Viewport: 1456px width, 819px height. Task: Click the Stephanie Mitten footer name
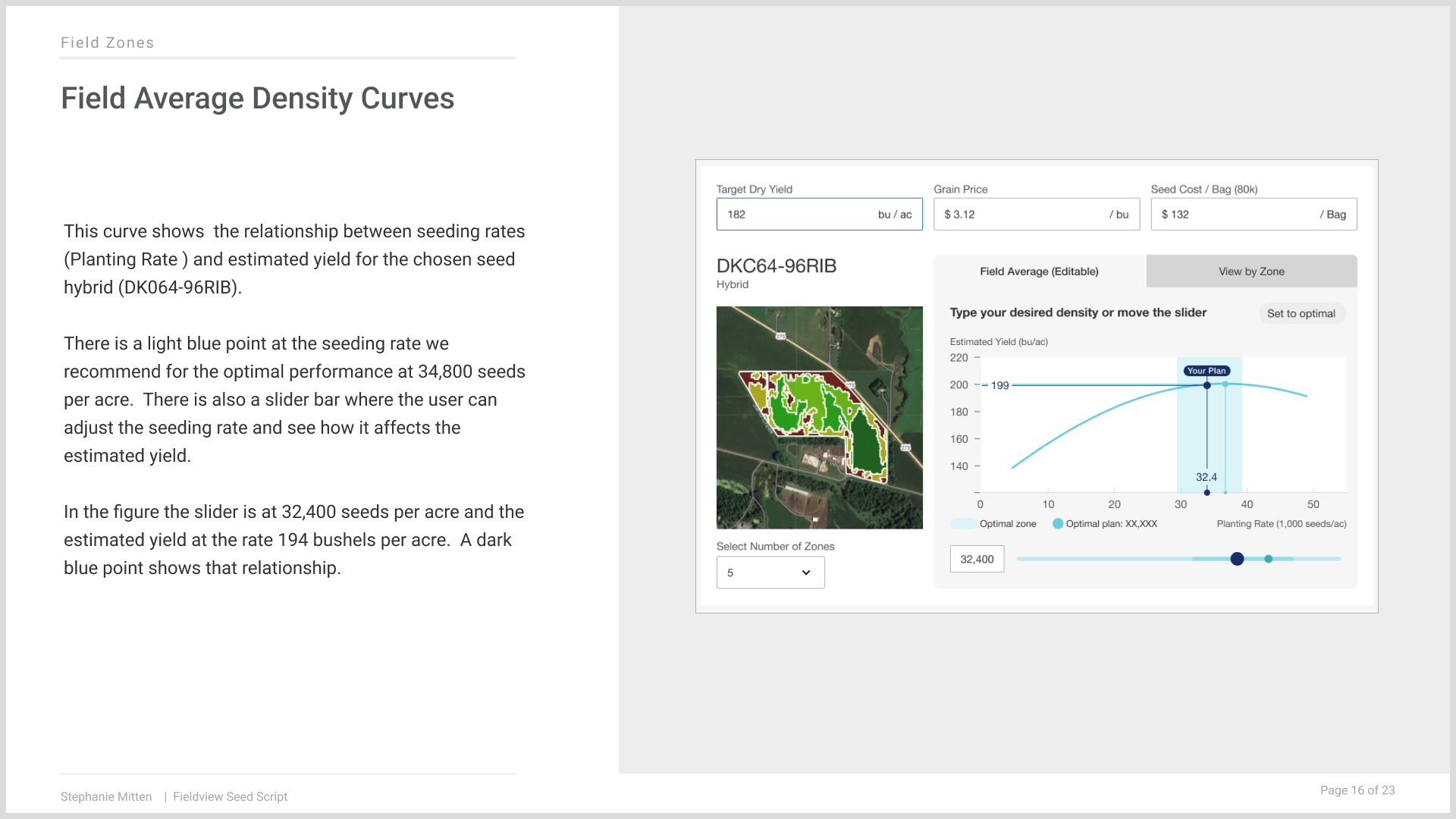click(106, 796)
